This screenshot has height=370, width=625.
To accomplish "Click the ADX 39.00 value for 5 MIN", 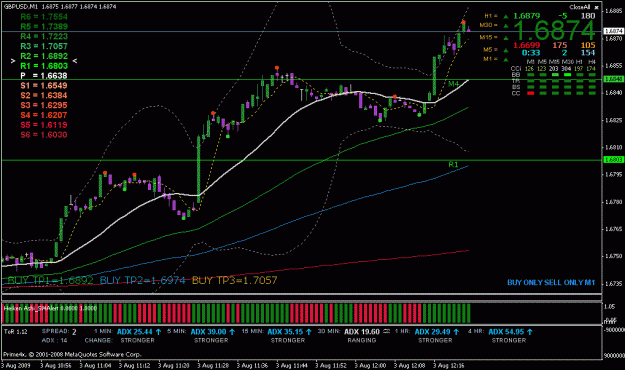I will tap(208, 332).
